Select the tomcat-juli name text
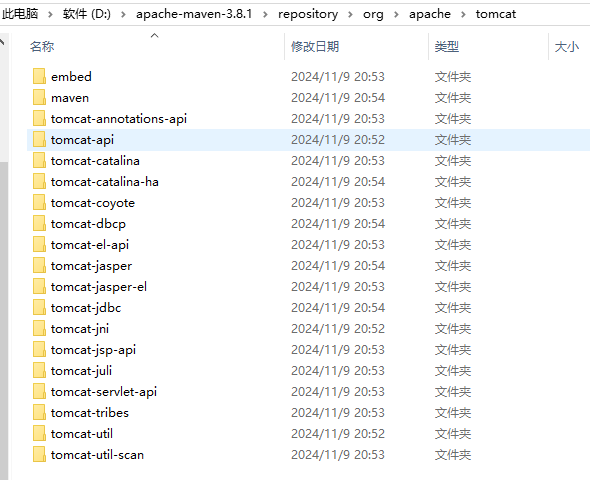This screenshot has width=590, height=480. (x=82, y=371)
